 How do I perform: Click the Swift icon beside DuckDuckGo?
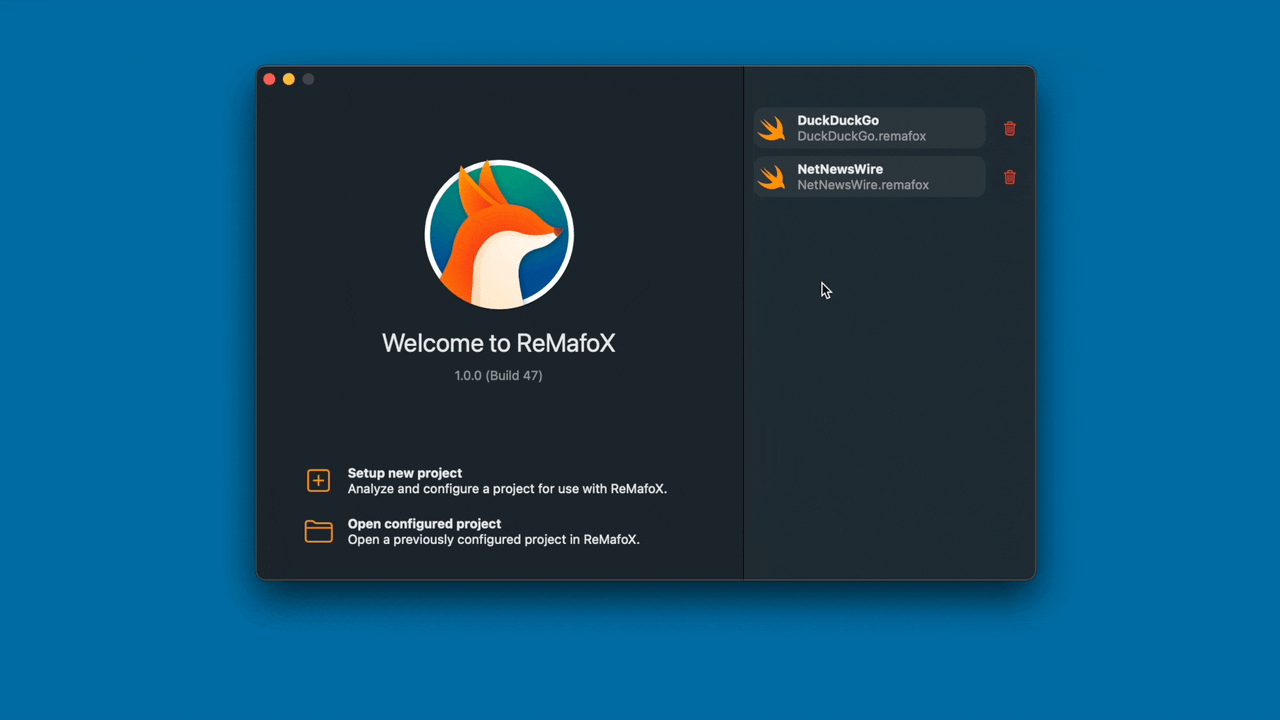click(x=772, y=128)
